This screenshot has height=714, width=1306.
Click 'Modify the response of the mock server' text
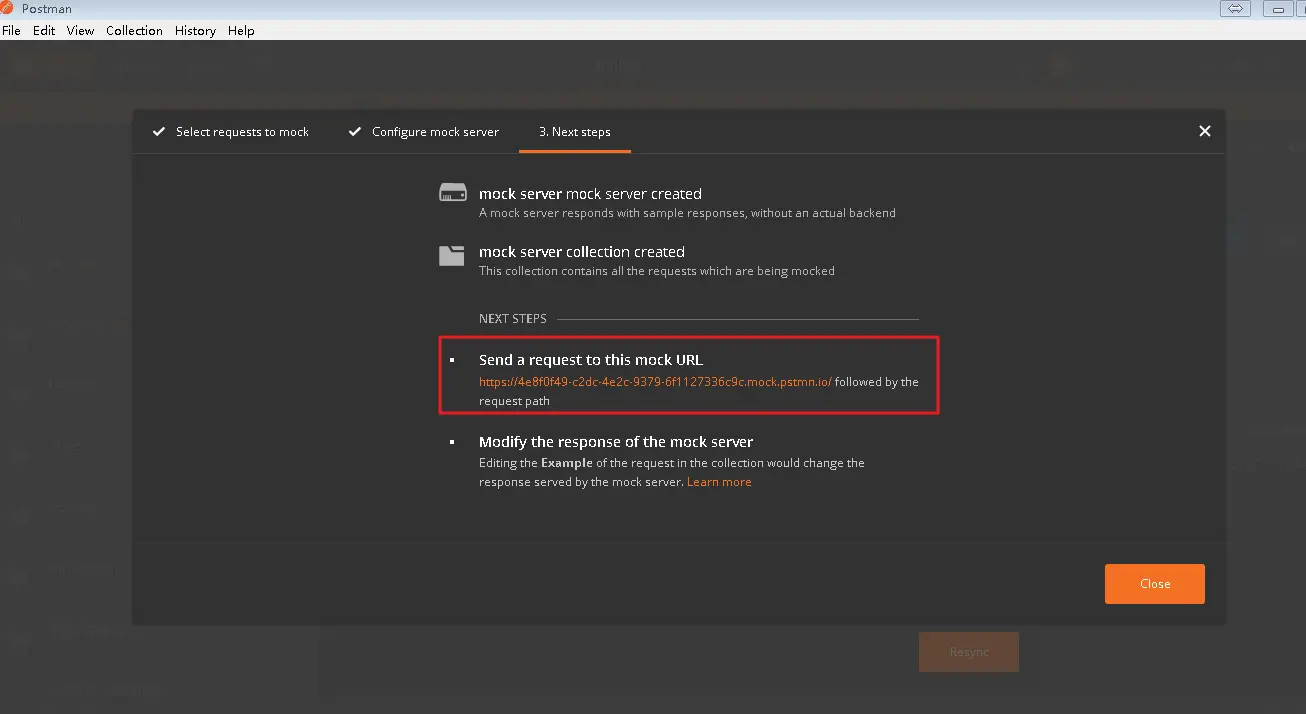pos(616,442)
